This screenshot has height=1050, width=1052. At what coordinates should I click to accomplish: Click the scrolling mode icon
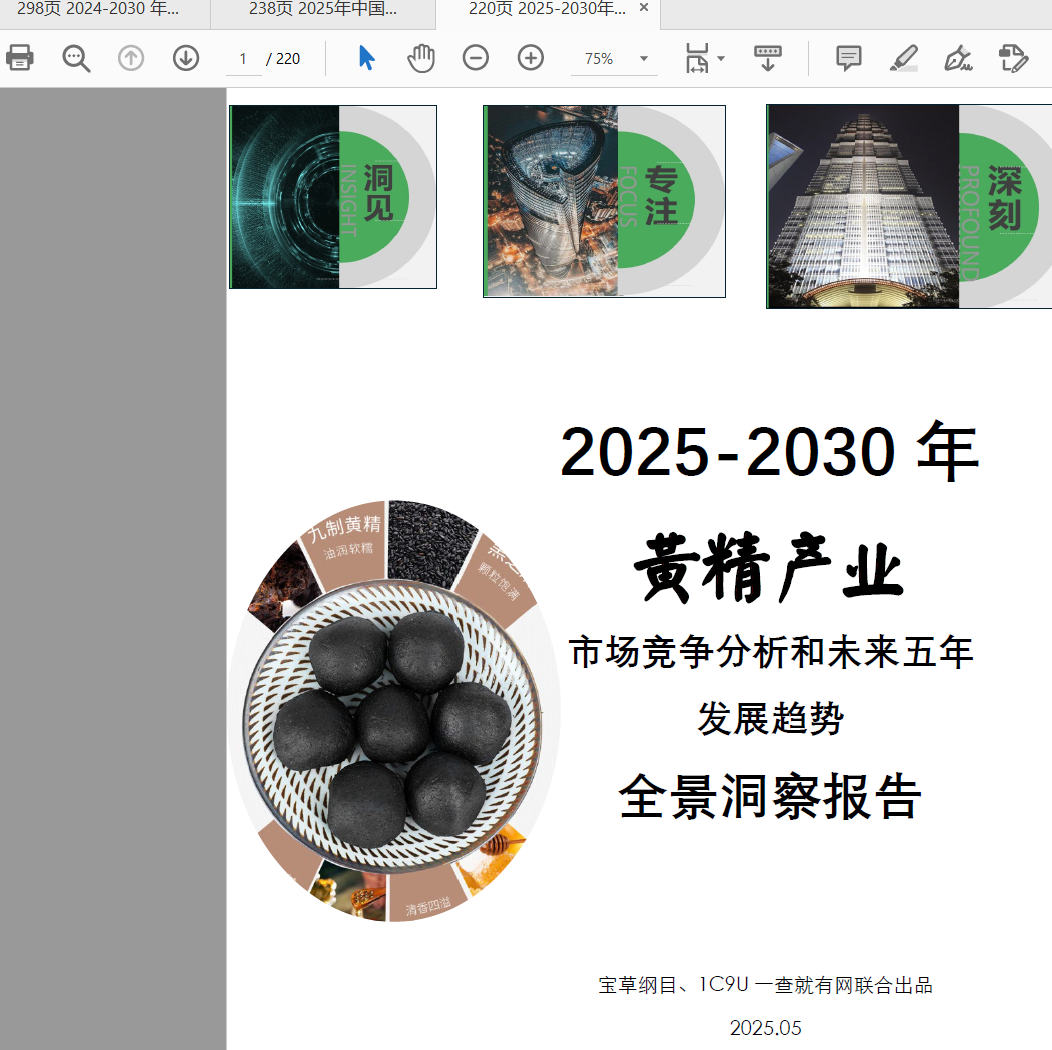pyautogui.click(x=768, y=58)
